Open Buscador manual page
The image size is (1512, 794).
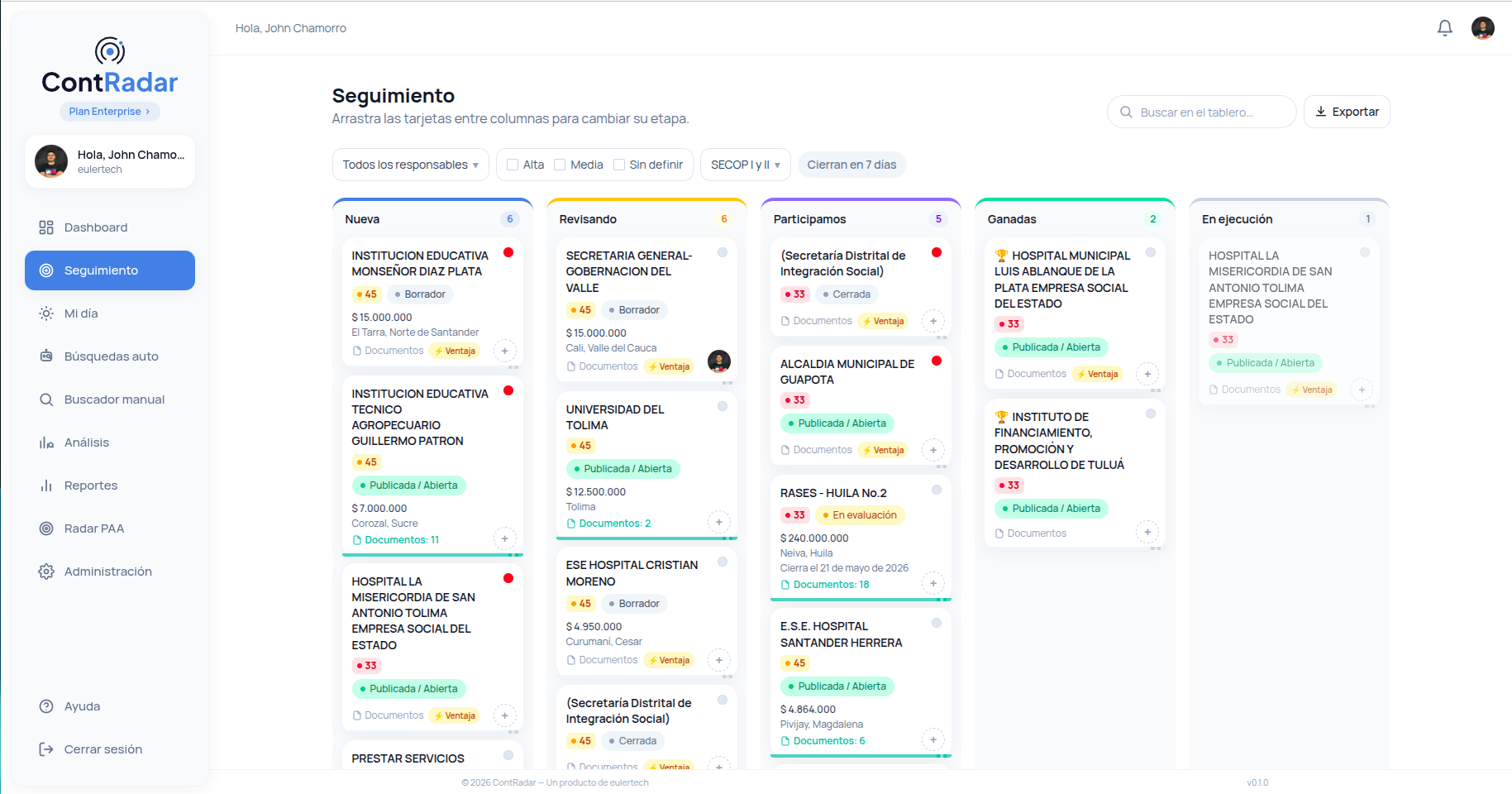(x=110, y=399)
